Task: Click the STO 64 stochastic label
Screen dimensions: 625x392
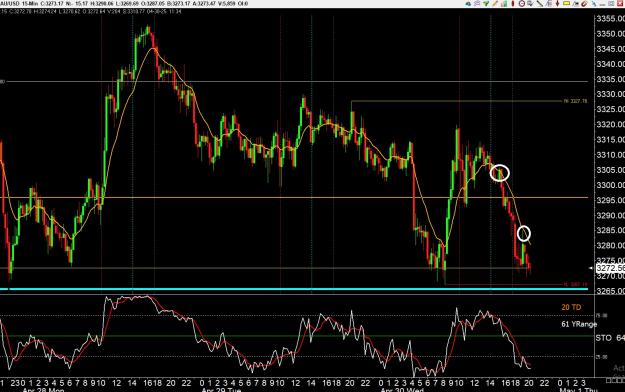Action: [610, 338]
